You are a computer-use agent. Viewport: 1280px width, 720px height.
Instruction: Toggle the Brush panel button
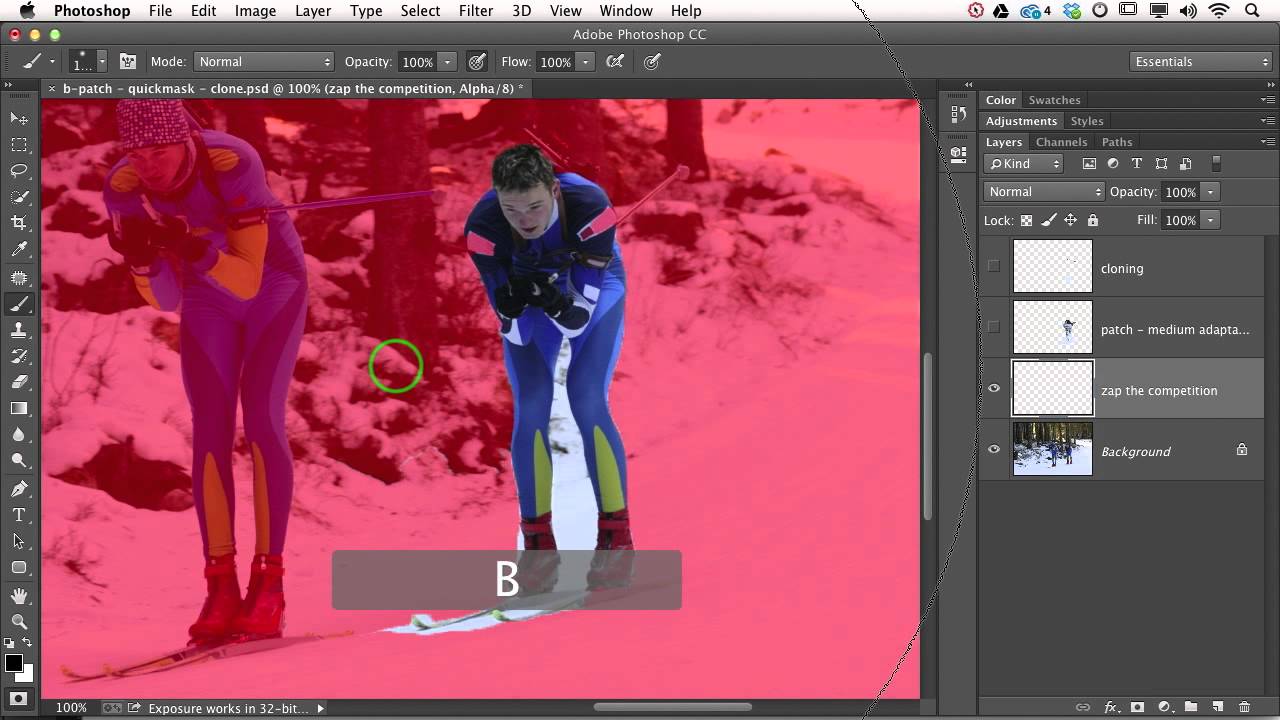128,61
